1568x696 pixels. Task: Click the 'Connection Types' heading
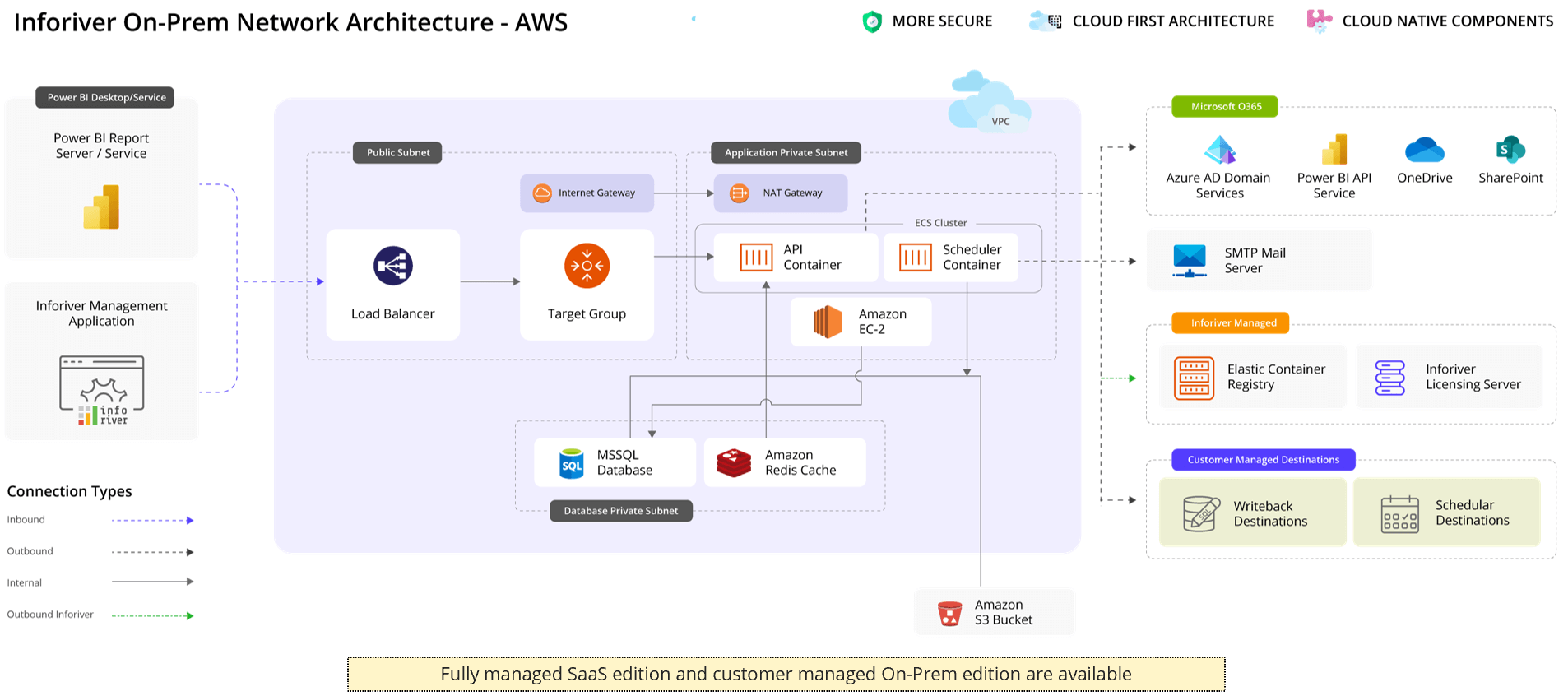tap(70, 491)
